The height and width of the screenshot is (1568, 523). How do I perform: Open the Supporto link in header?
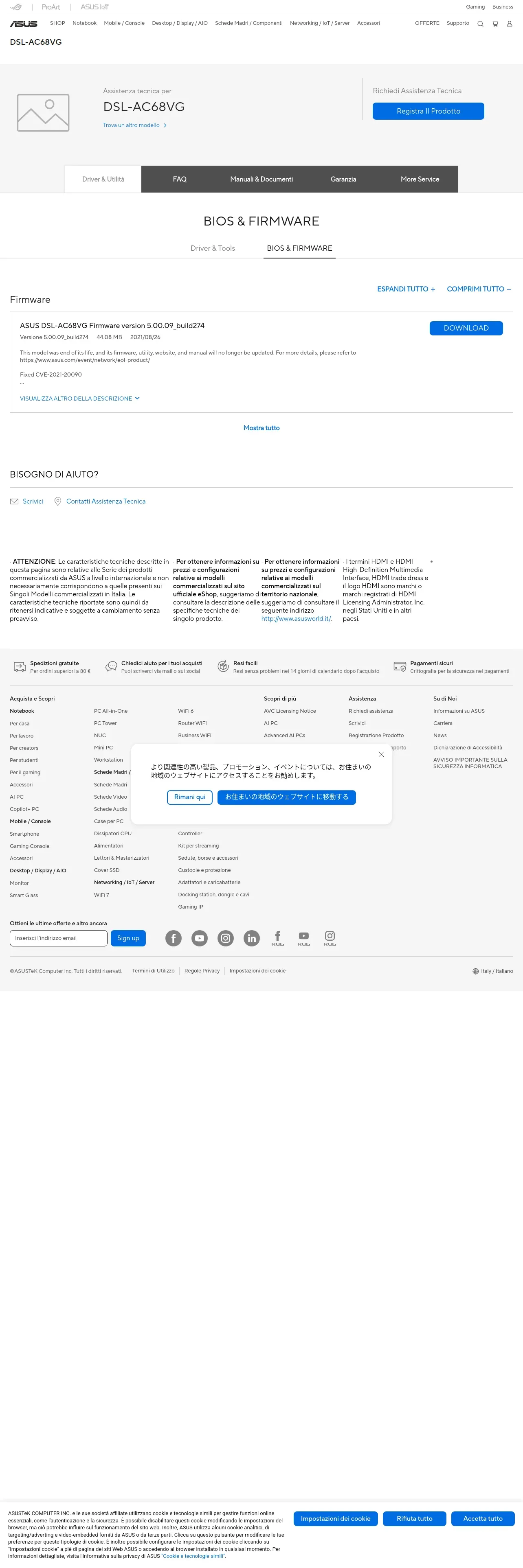click(x=458, y=23)
